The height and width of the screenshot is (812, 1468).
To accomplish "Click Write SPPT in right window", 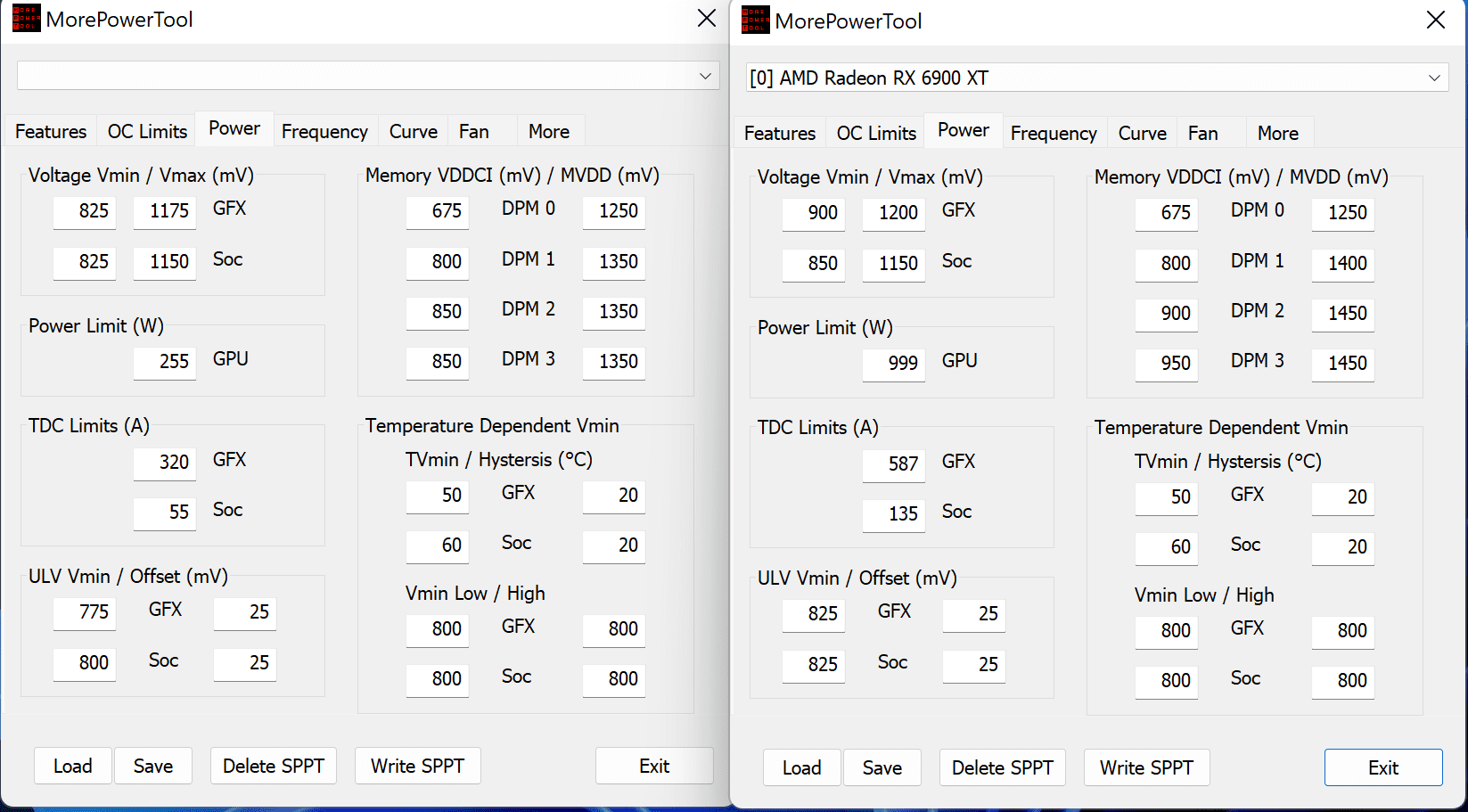I will pyautogui.click(x=1147, y=767).
